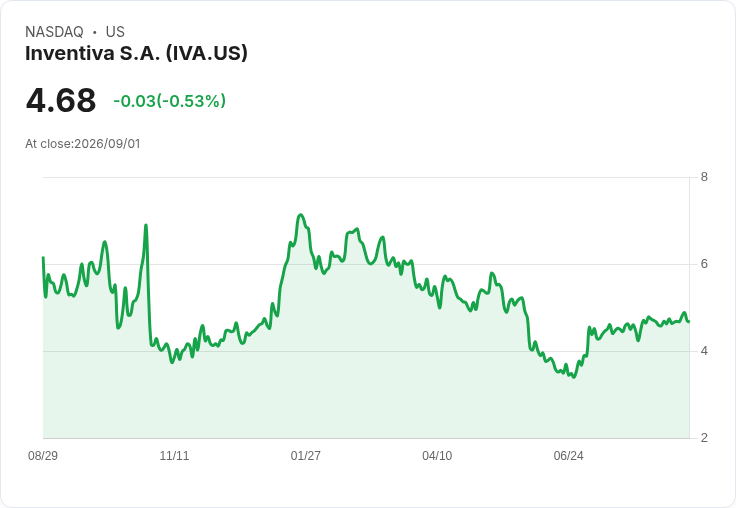Click the NASDAQ exchange label
The image size is (736, 508).
[x=54, y=32]
